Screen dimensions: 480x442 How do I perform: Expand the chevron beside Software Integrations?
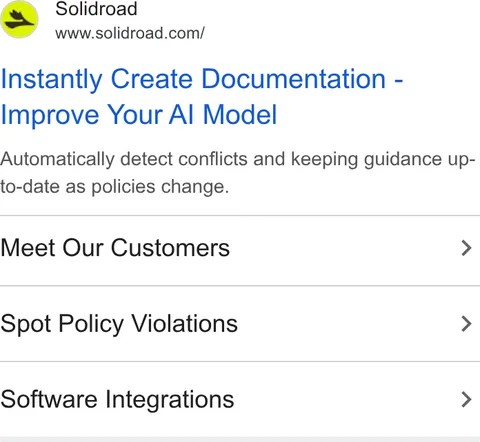coord(466,399)
